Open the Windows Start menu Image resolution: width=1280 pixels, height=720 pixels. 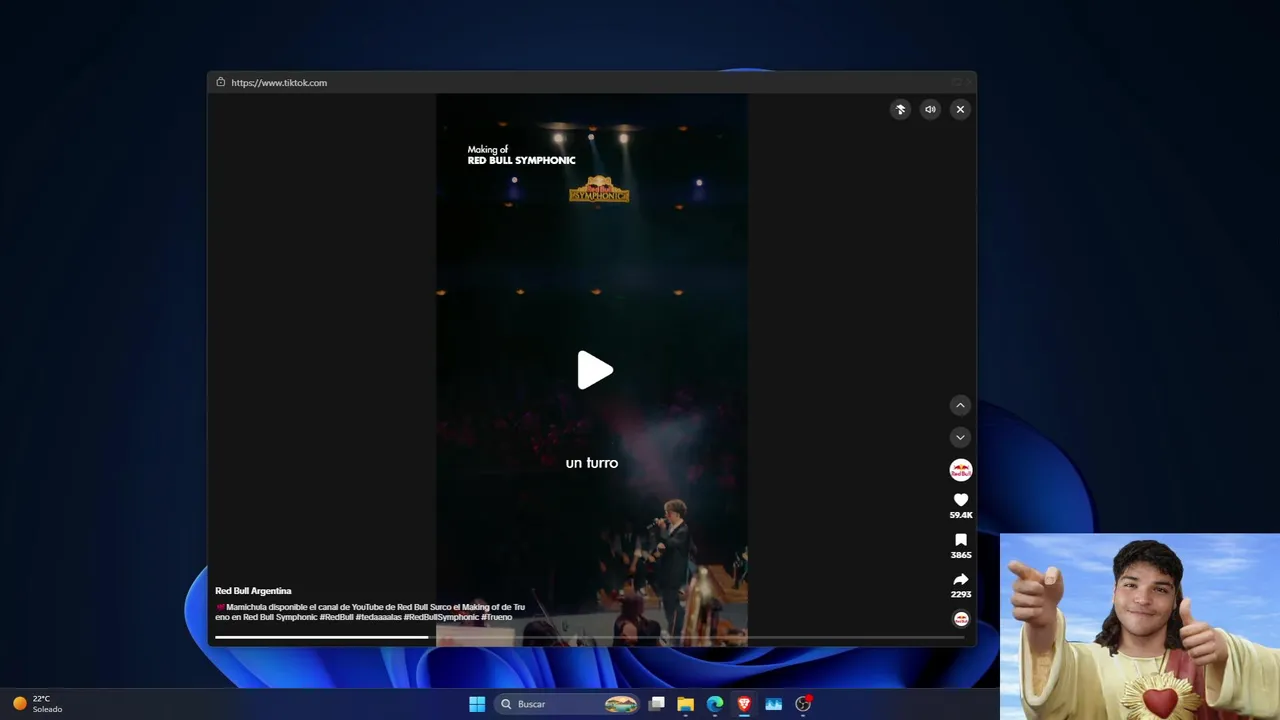point(477,704)
